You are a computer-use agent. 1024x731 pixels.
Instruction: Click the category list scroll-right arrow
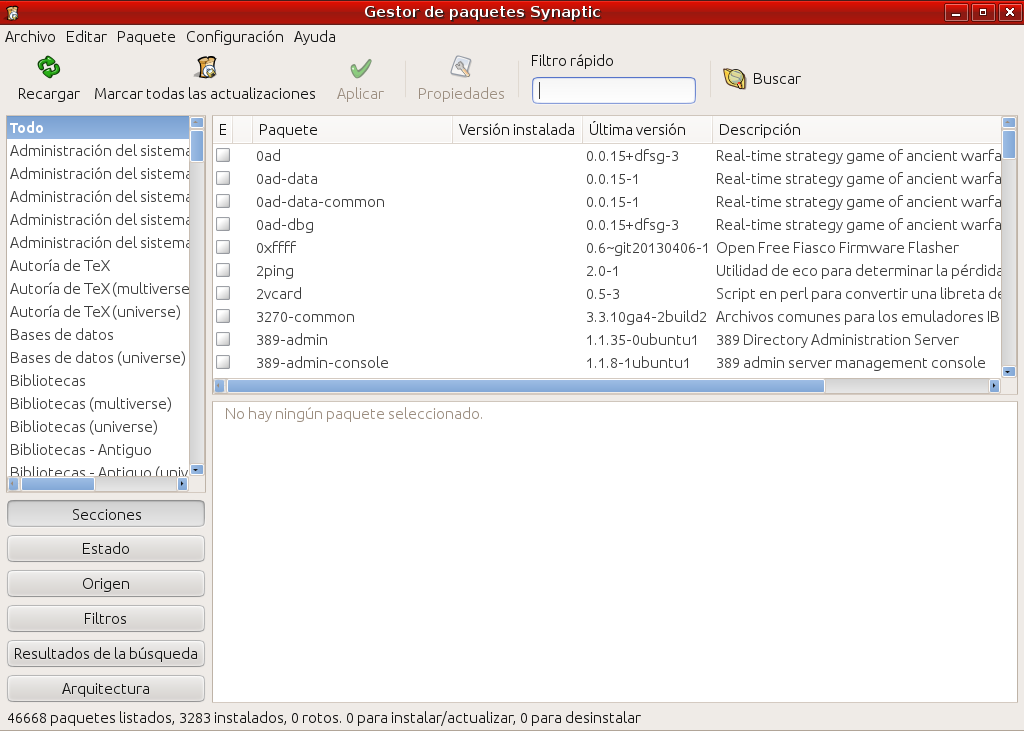click(182, 484)
